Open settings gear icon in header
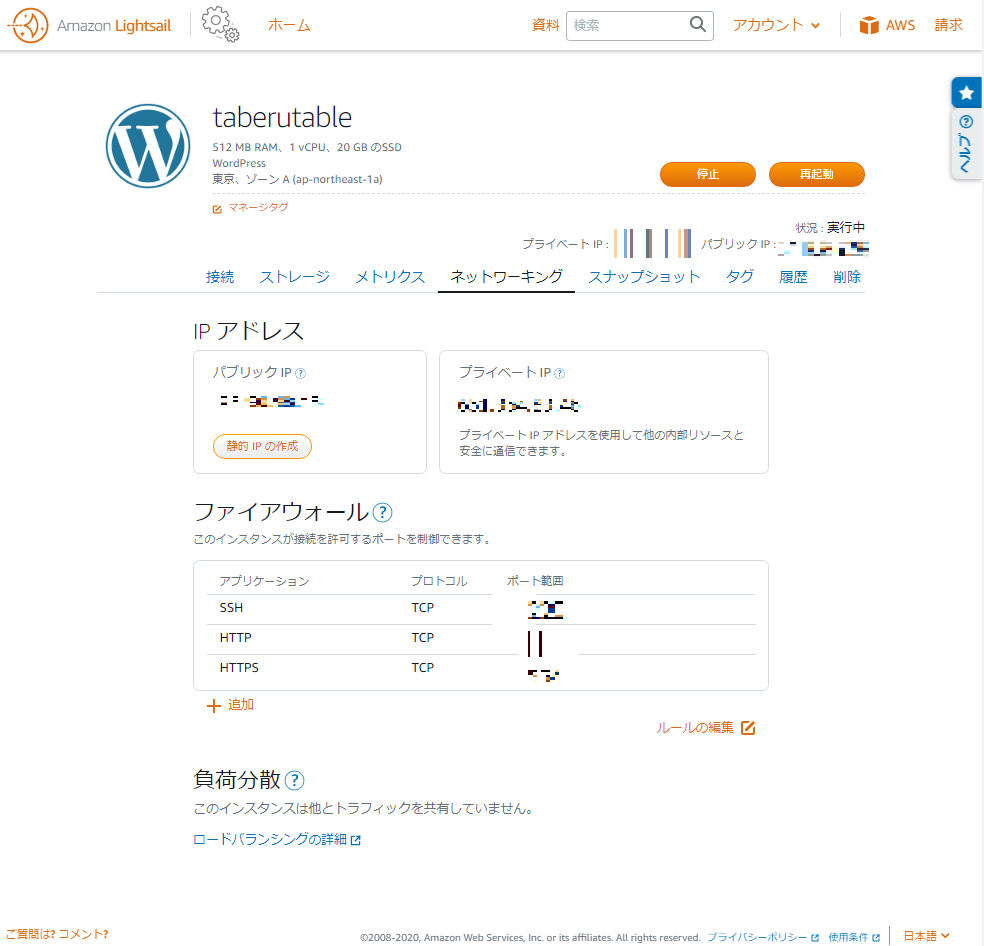The height and width of the screenshot is (946, 984). click(220, 24)
